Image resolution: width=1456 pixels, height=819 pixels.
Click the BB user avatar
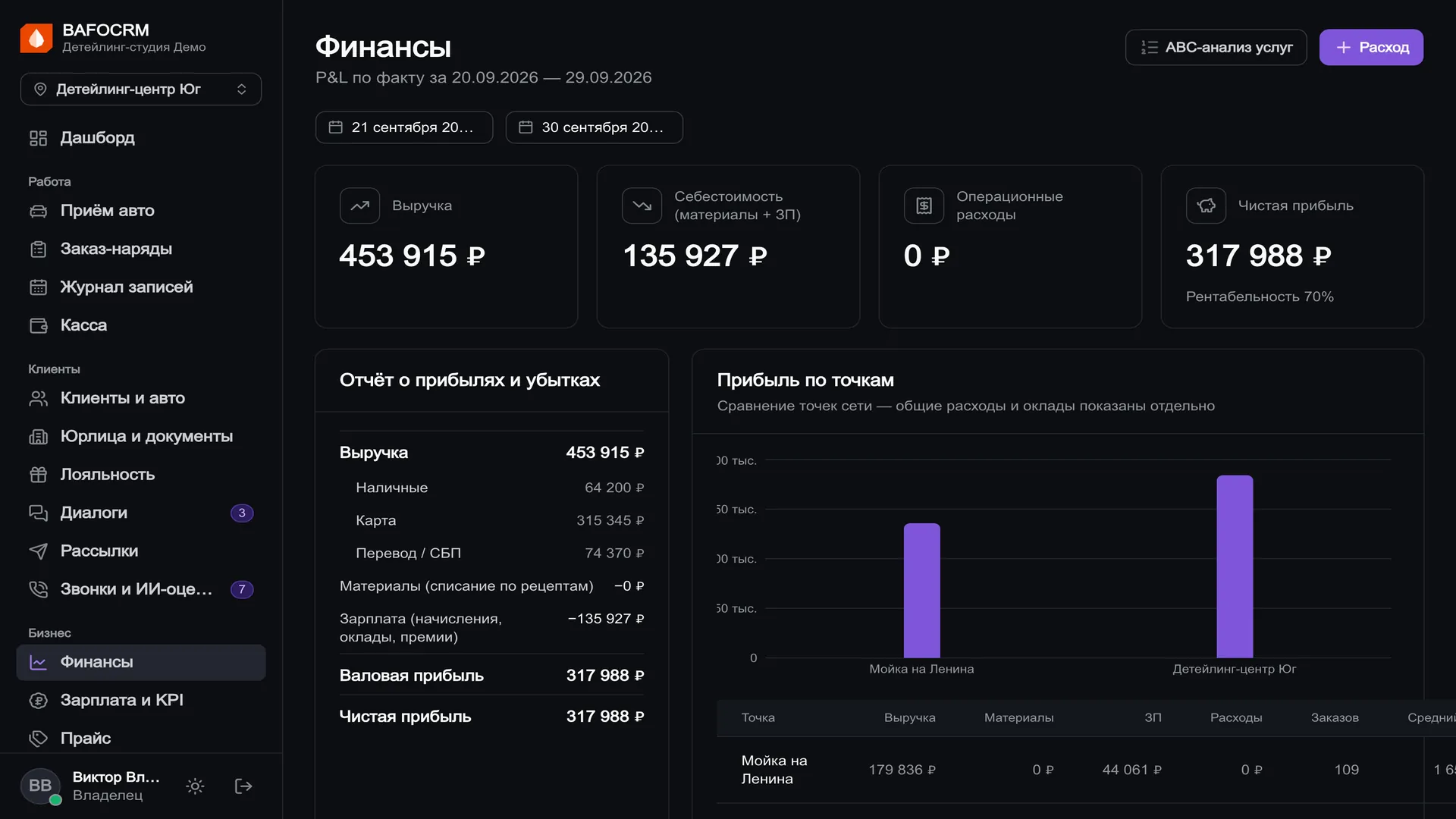coord(40,786)
